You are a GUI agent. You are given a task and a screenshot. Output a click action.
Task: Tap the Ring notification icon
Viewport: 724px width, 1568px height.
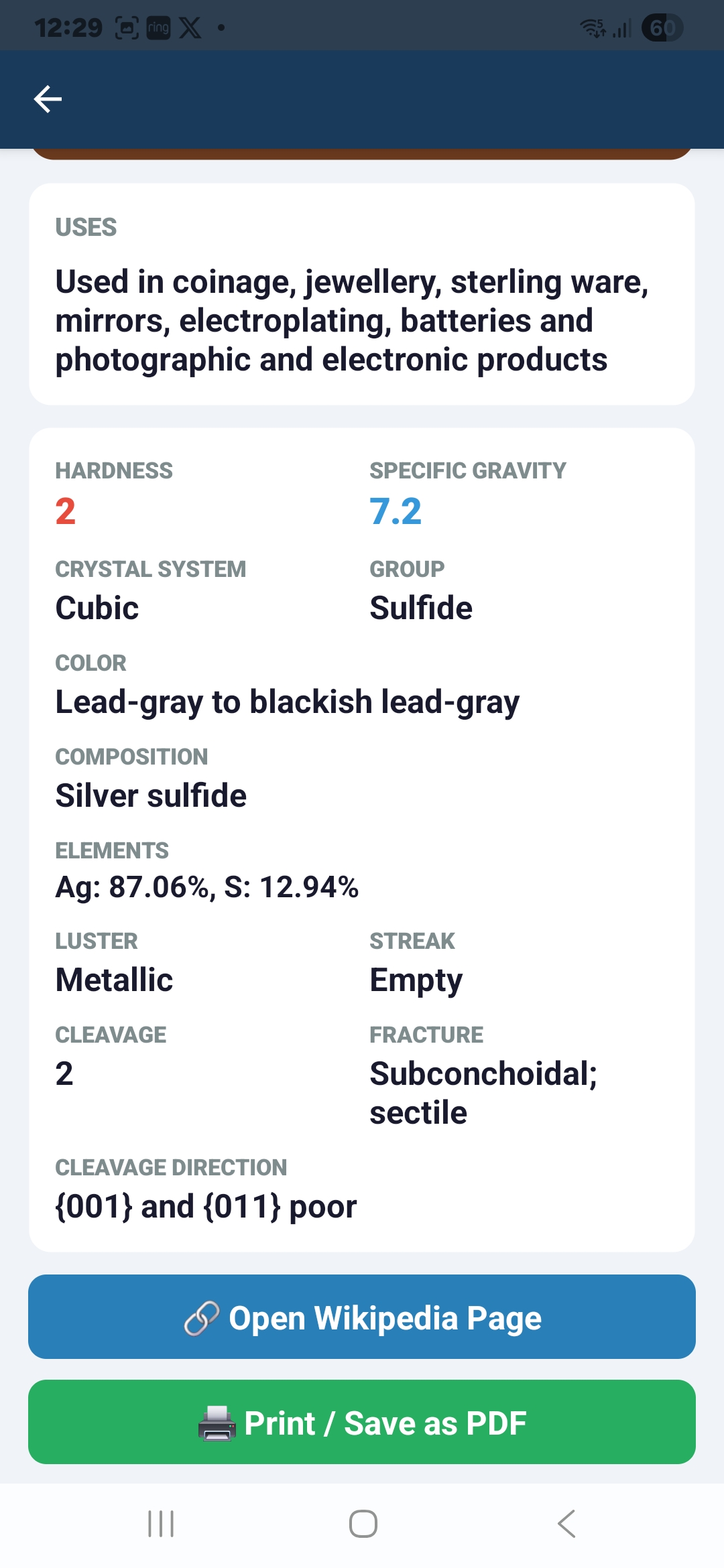(158, 27)
